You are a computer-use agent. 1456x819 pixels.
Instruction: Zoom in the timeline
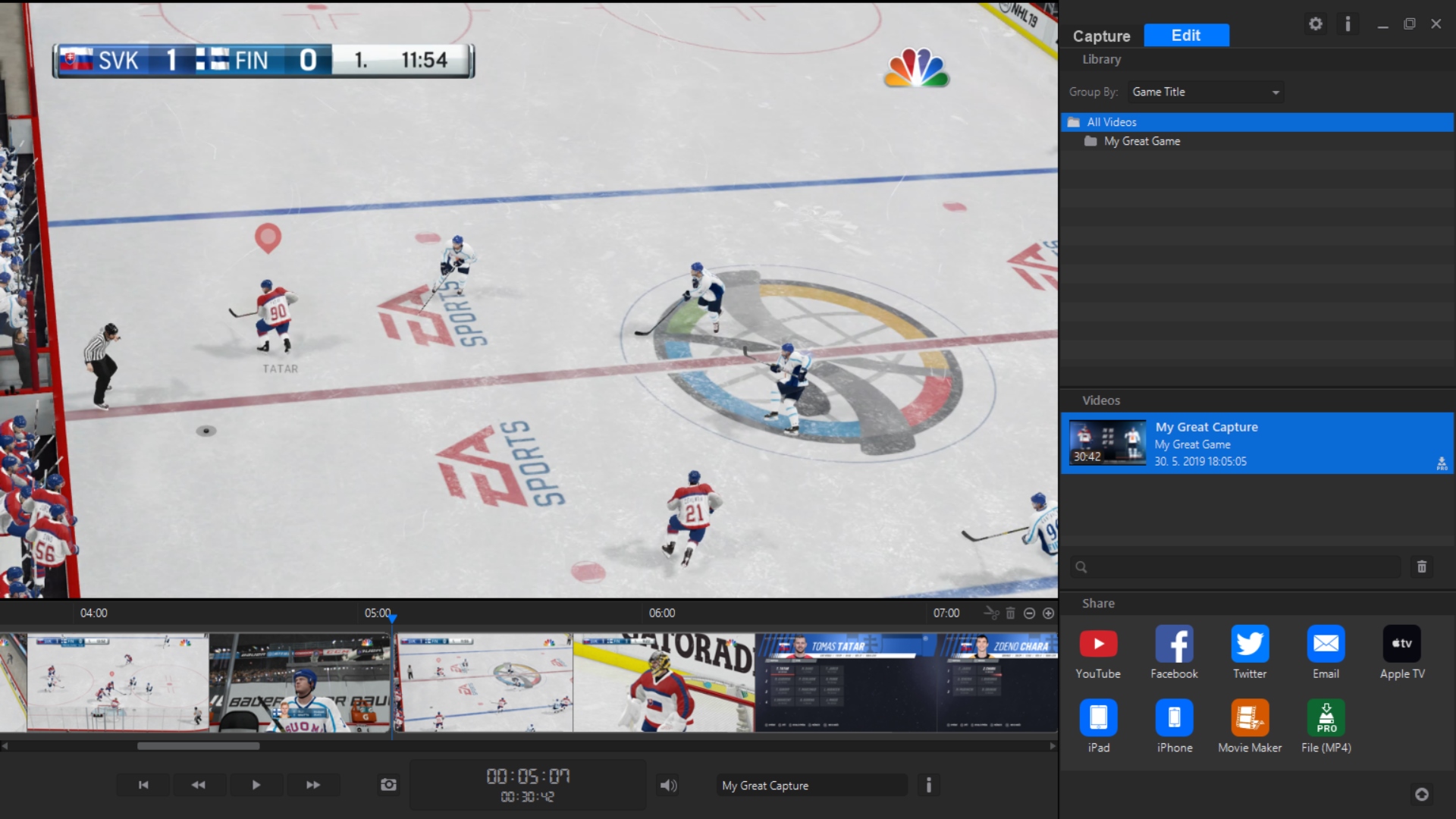pyautogui.click(x=1048, y=613)
